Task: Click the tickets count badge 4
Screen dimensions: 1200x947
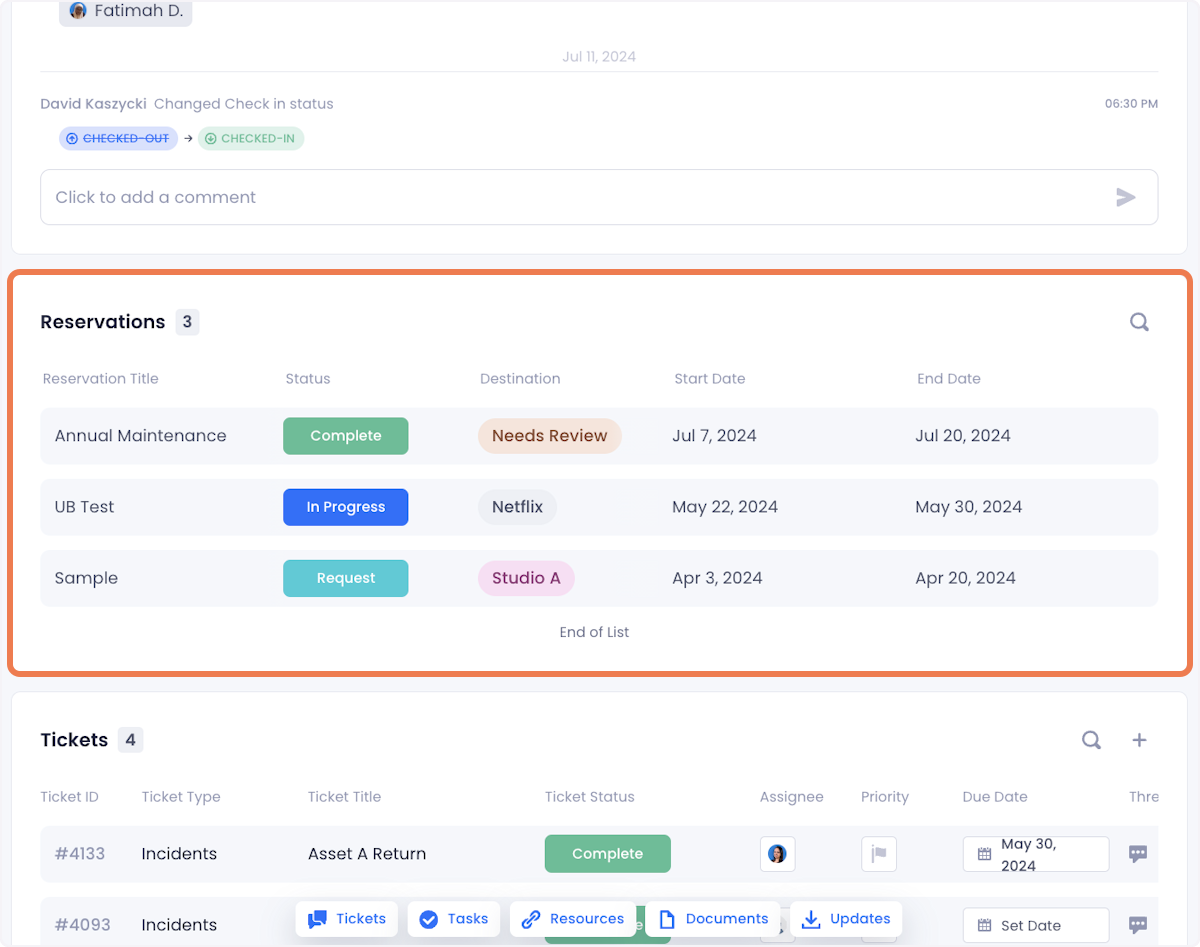Action: coord(130,740)
